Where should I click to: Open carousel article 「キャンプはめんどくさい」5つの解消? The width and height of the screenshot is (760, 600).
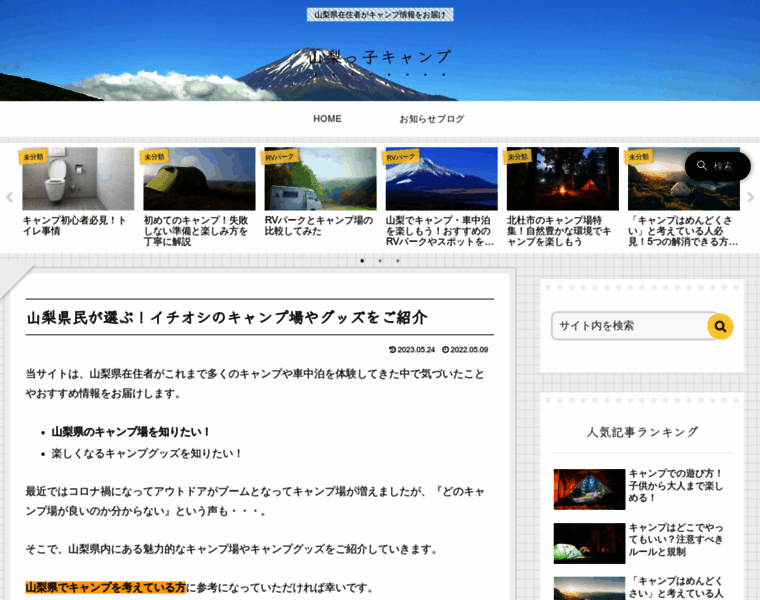[x=683, y=231]
